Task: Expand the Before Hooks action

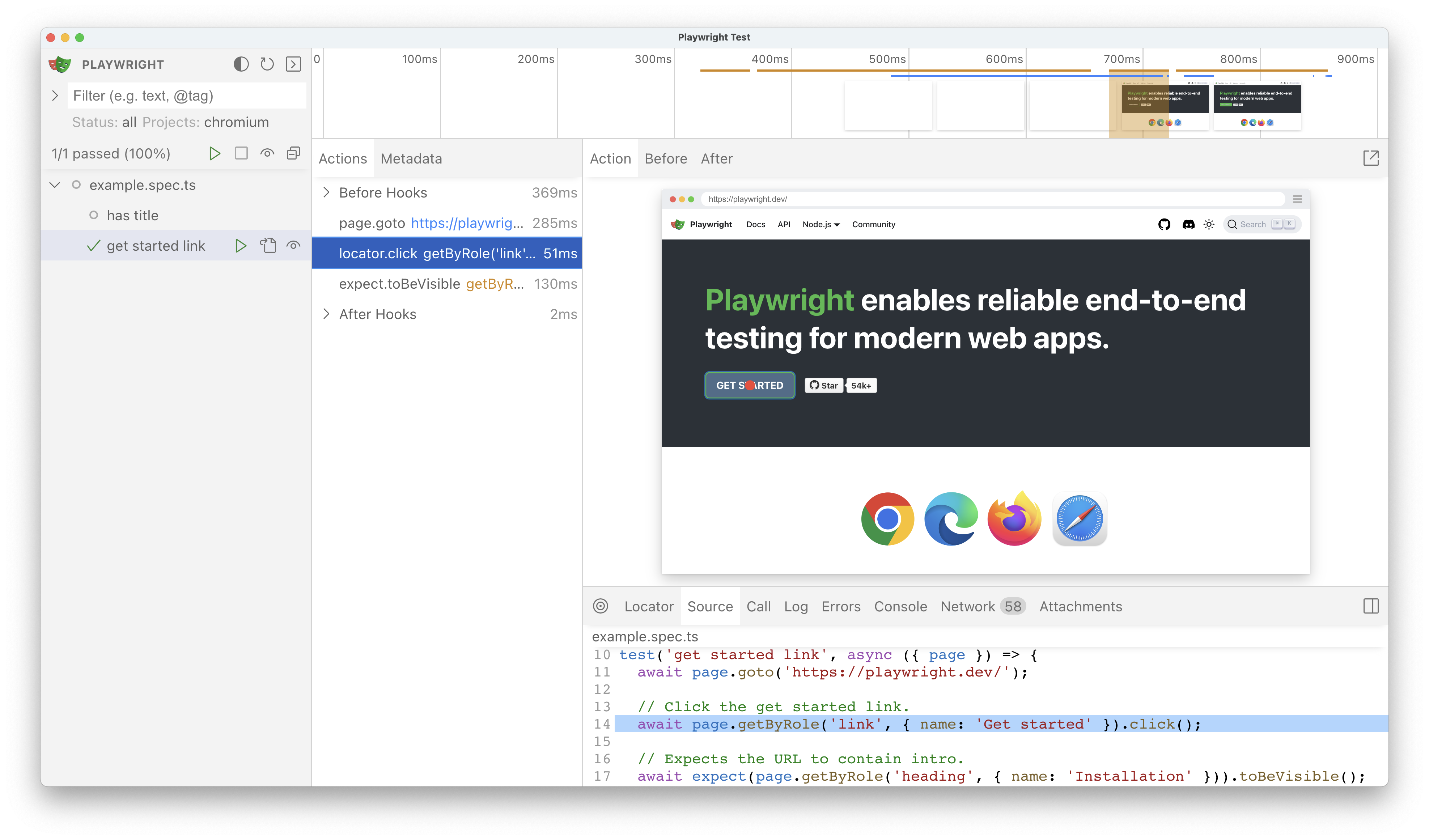Action: click(x=326, y=192)
